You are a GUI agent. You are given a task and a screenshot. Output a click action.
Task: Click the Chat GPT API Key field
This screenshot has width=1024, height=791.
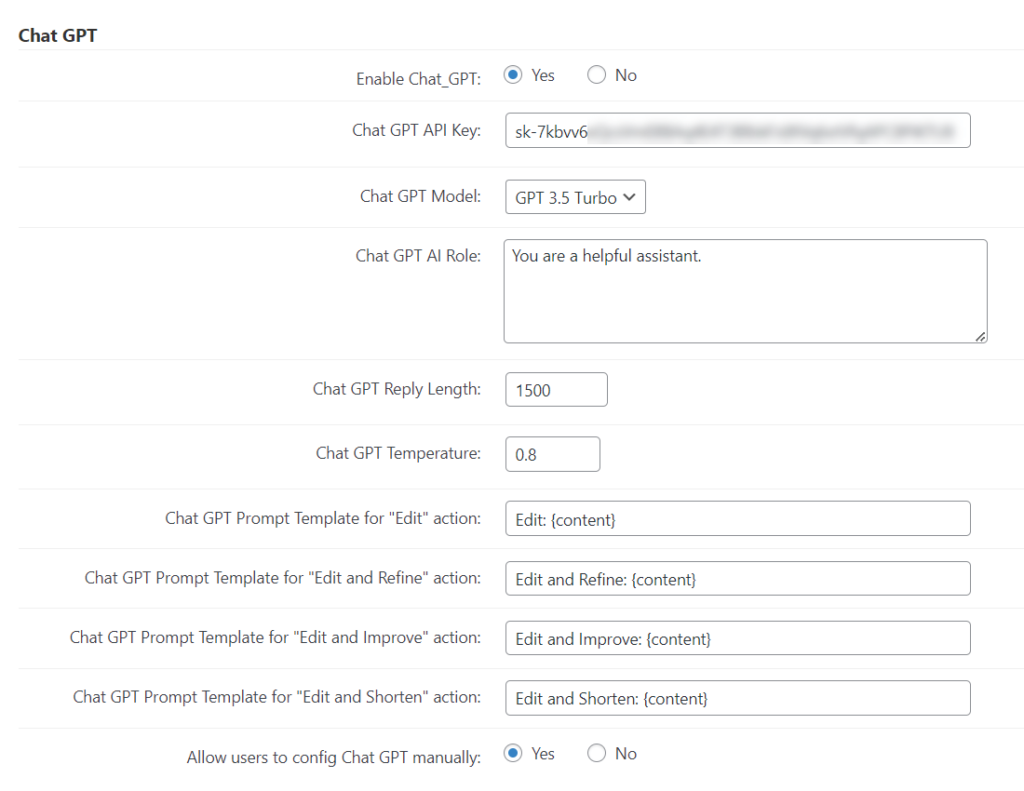tap(737, 130)
